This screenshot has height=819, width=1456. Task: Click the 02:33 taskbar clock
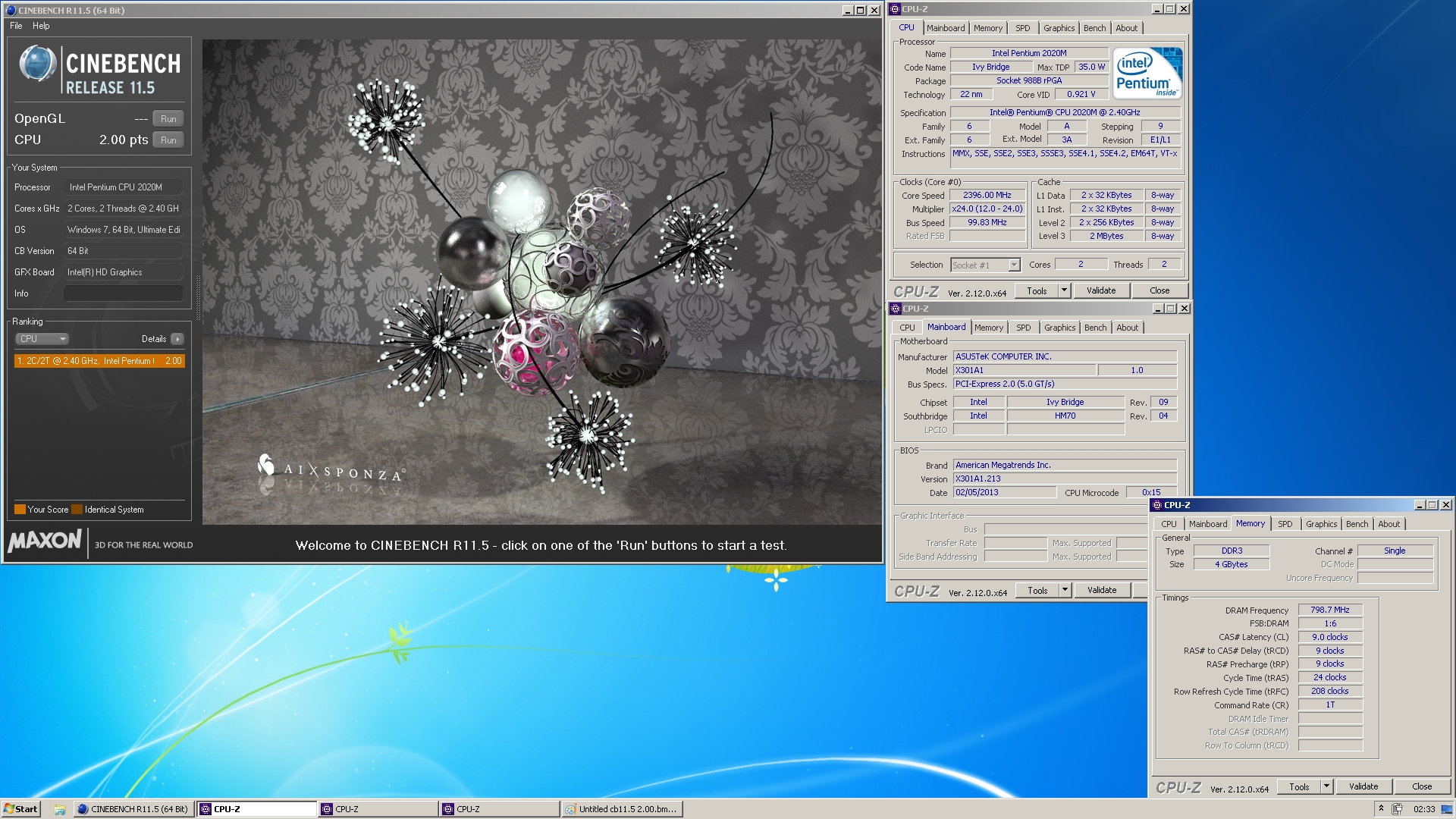tap(1423, 809)
